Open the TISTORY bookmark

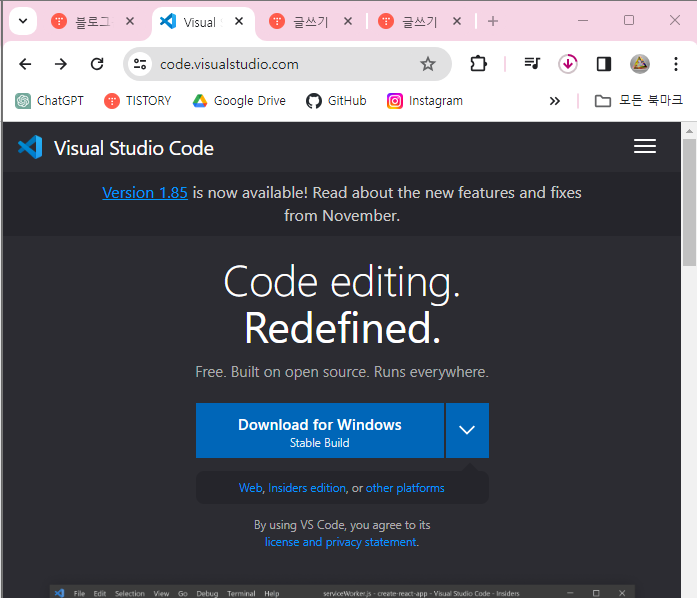click(x=137, y=101)
